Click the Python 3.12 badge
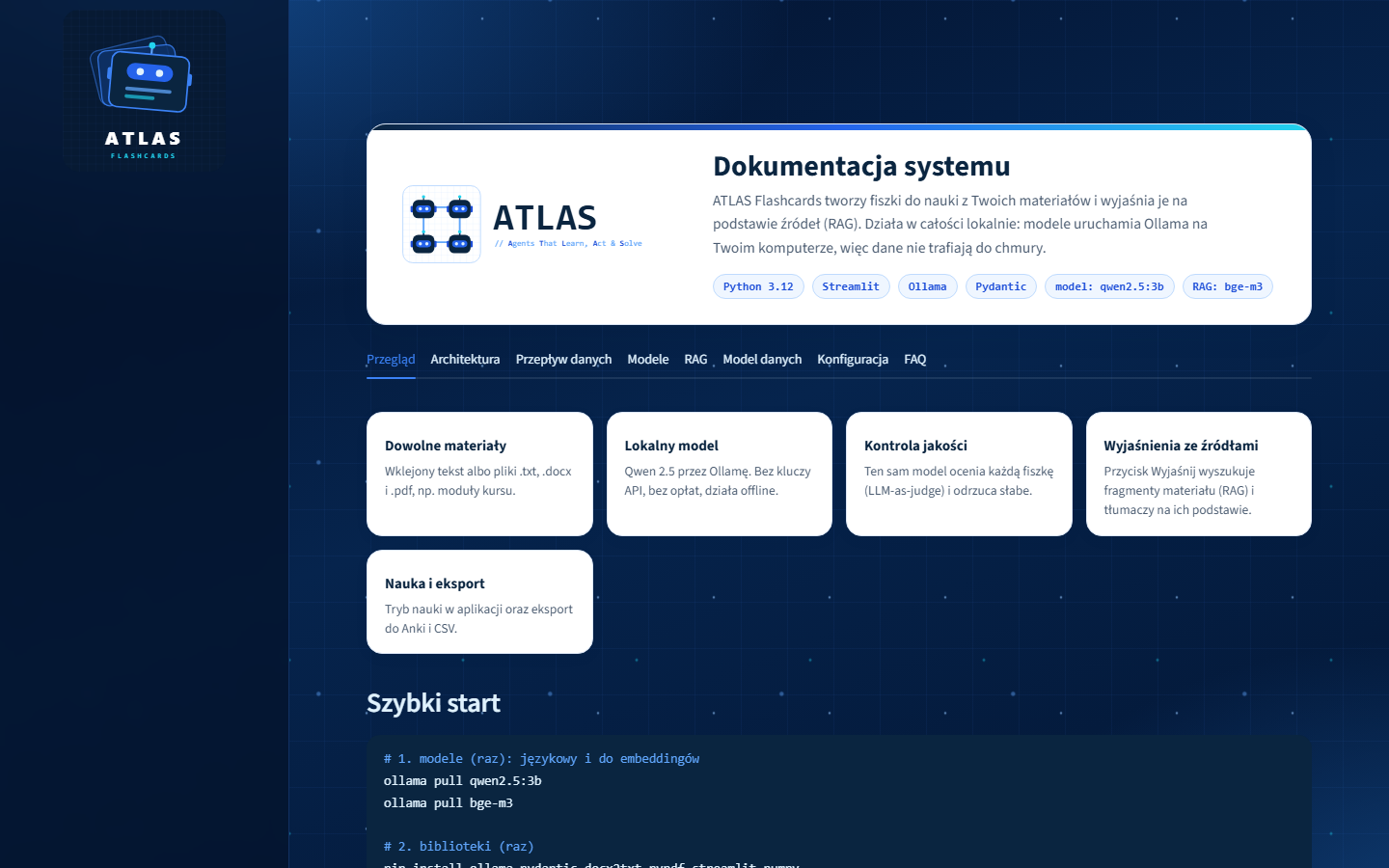The height and width of the screenshot is (868, 1389). 758,286
